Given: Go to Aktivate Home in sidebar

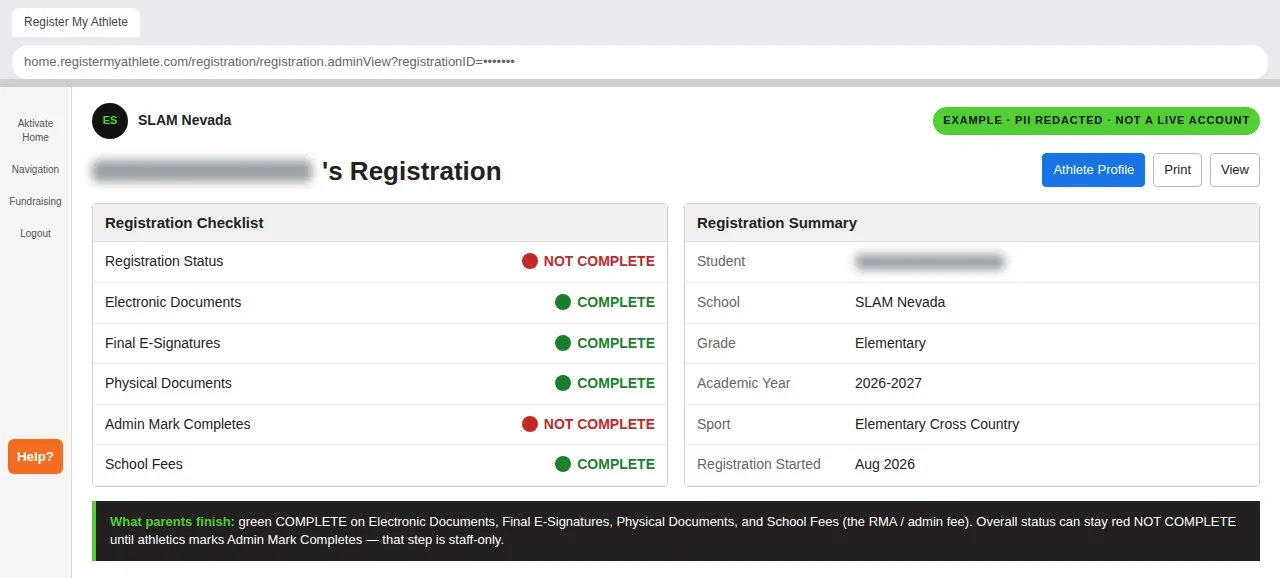Looking at the screenshot, I should click(x=35, y=130).
